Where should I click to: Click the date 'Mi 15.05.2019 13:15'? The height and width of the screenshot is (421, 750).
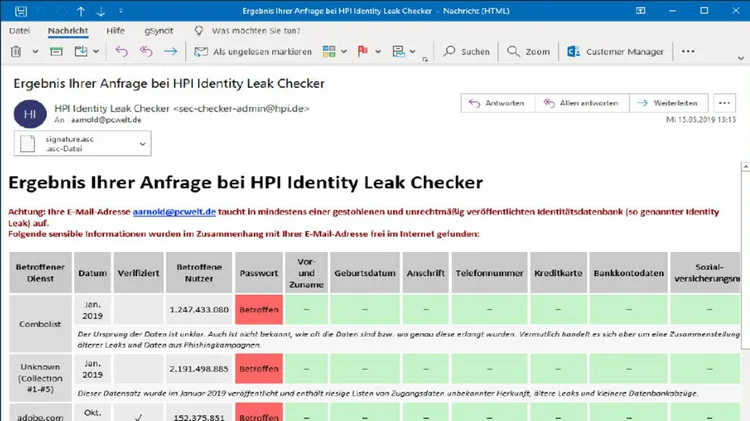coord(701,120)
